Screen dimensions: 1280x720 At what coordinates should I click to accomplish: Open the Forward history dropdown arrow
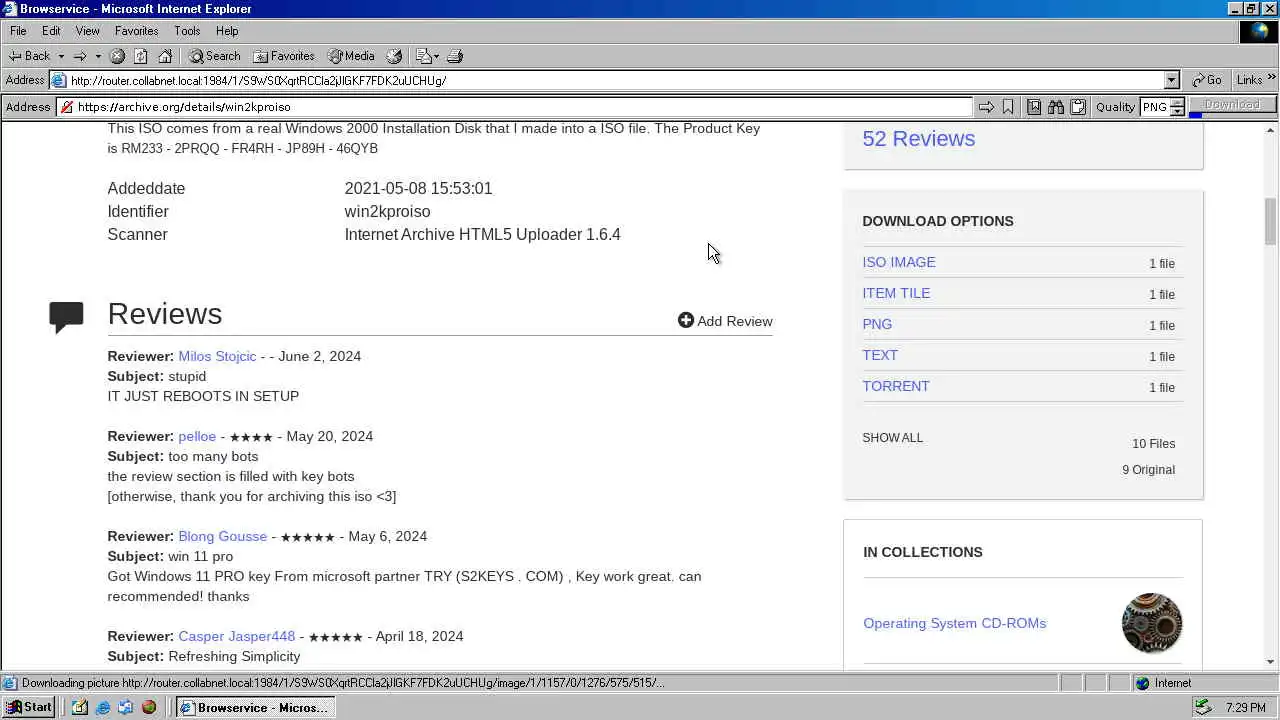97,56
